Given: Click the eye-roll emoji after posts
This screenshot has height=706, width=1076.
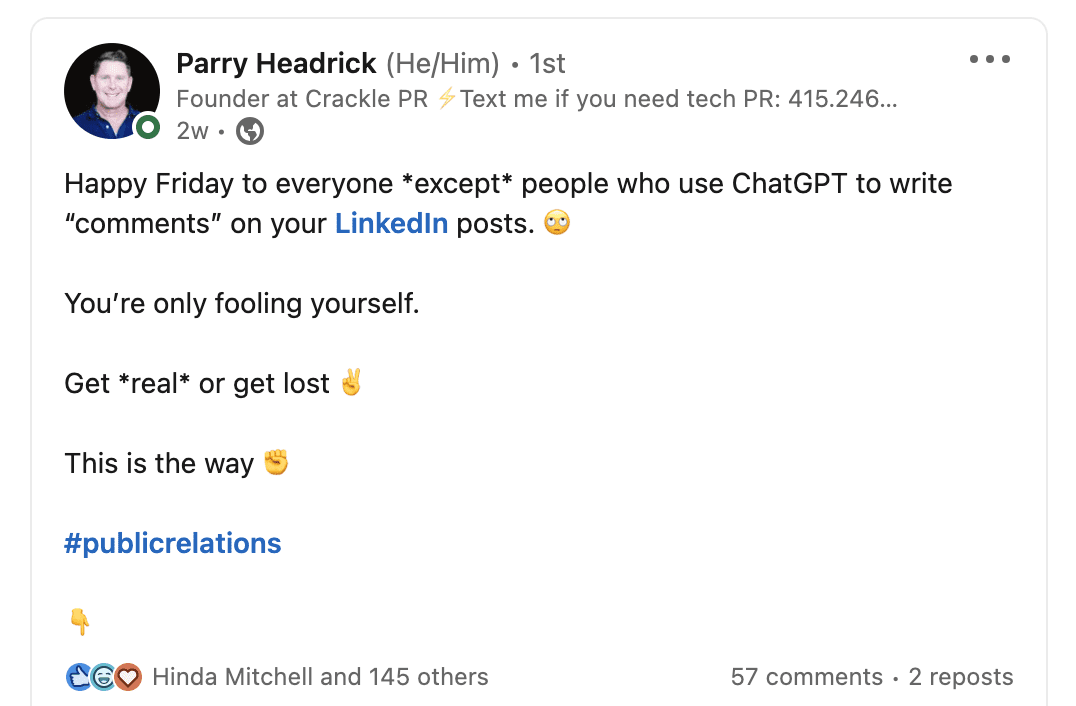Looking at the screenshot, I should click(557, 222).
